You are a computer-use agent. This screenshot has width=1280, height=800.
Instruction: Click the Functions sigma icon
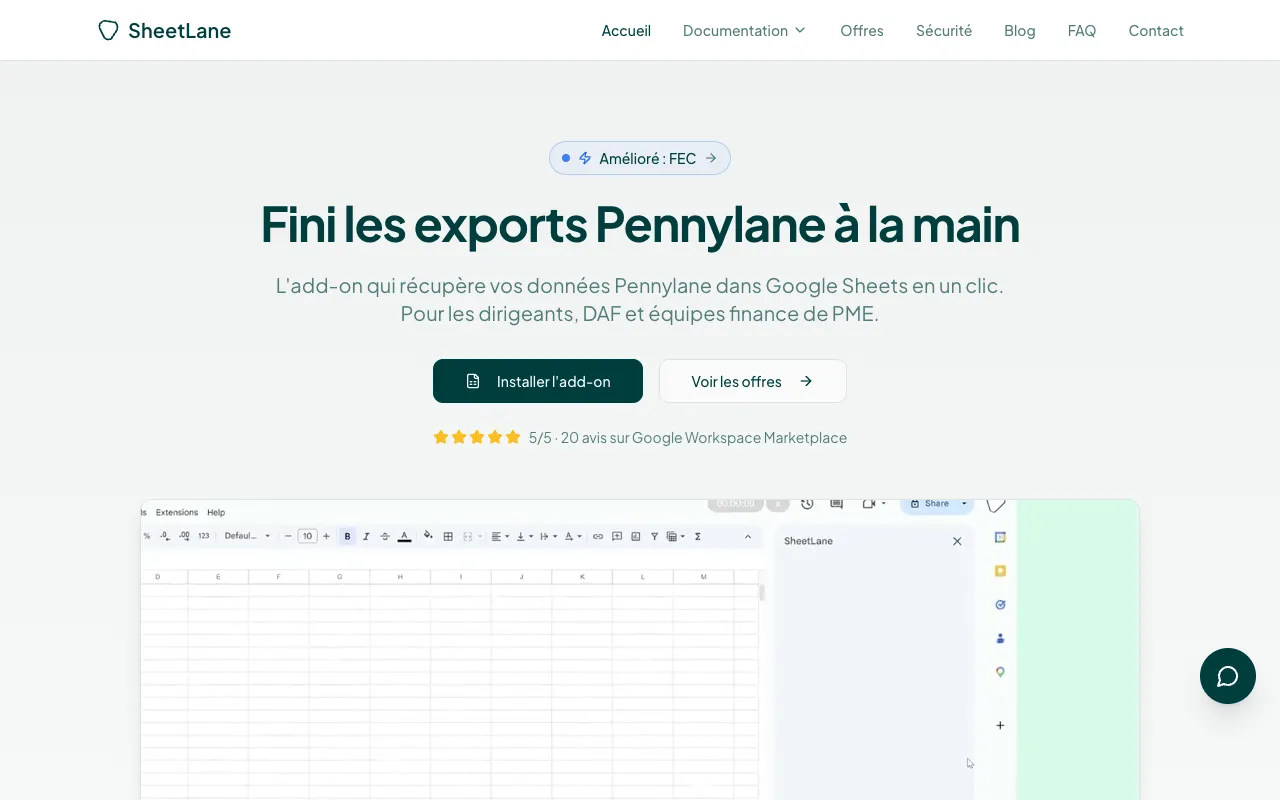tap(698, 536)
